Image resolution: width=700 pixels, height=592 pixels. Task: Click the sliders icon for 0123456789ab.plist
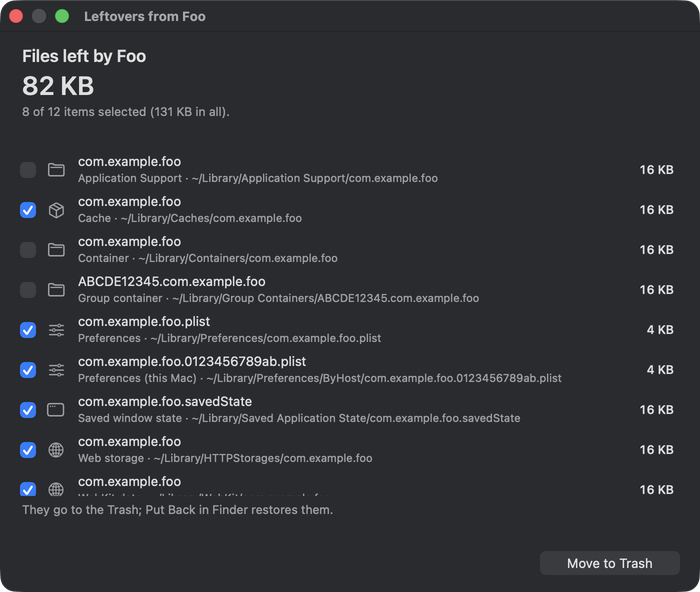56,370
